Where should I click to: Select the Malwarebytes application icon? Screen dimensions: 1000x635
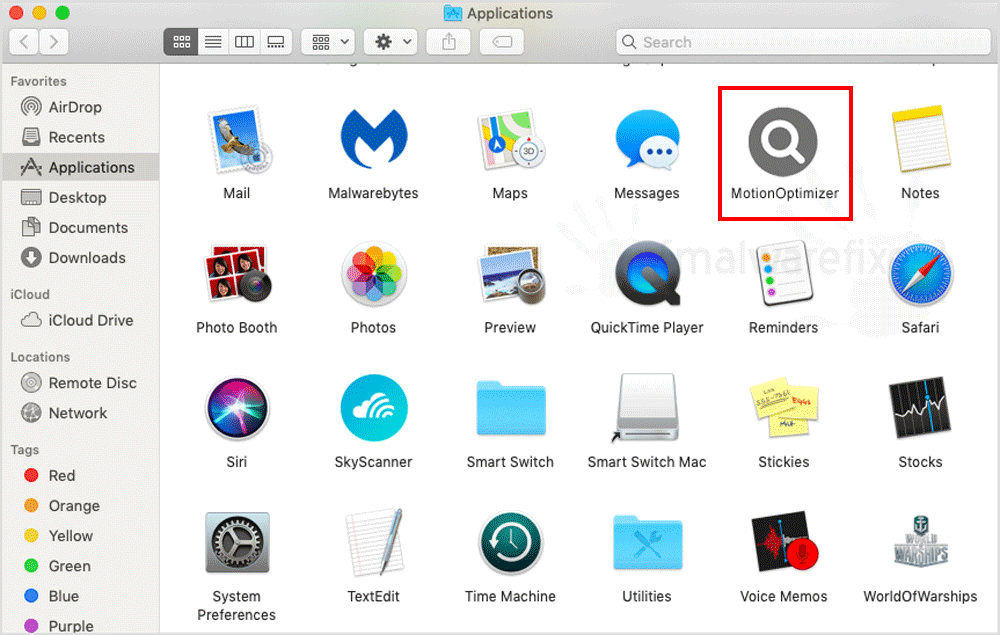coord(374,139)
